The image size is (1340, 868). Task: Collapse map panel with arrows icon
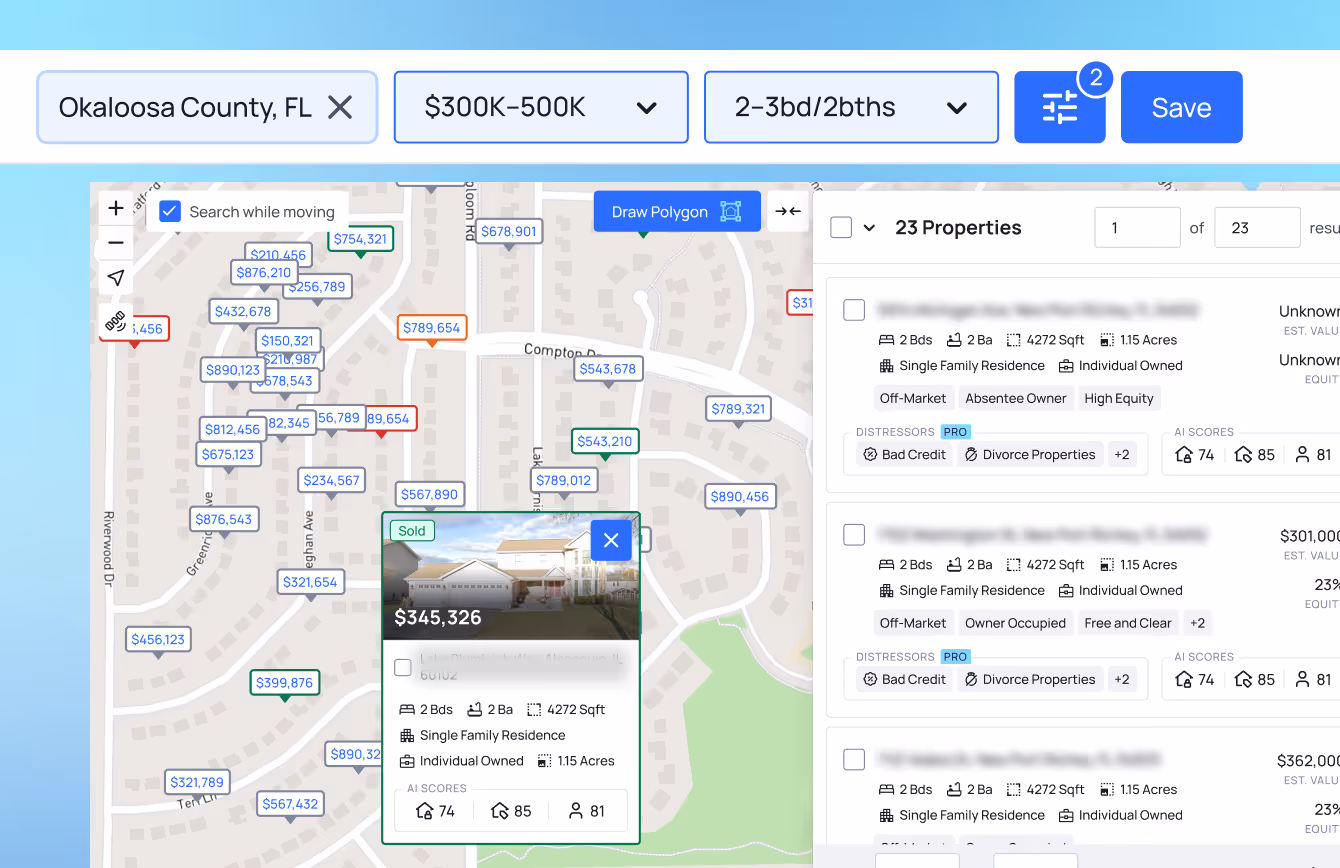tap(788, 212)
